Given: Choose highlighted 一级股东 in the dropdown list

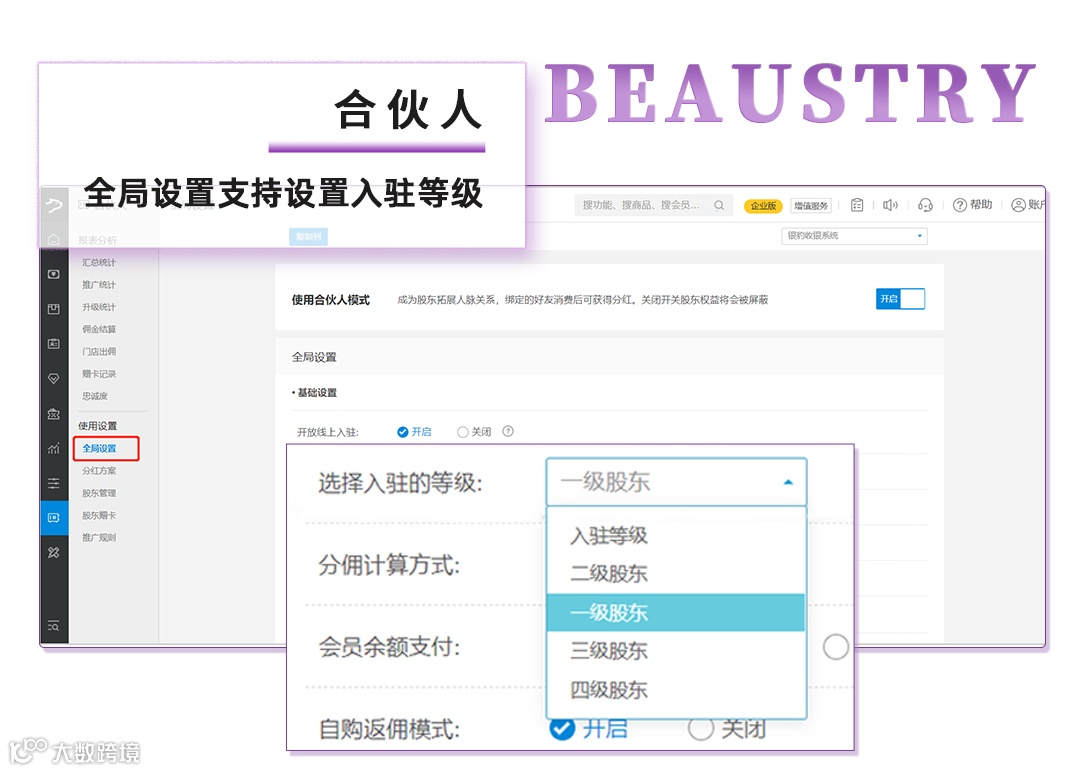Looking at the screenshot, I should pyautogui.click(x=676, y=612).
